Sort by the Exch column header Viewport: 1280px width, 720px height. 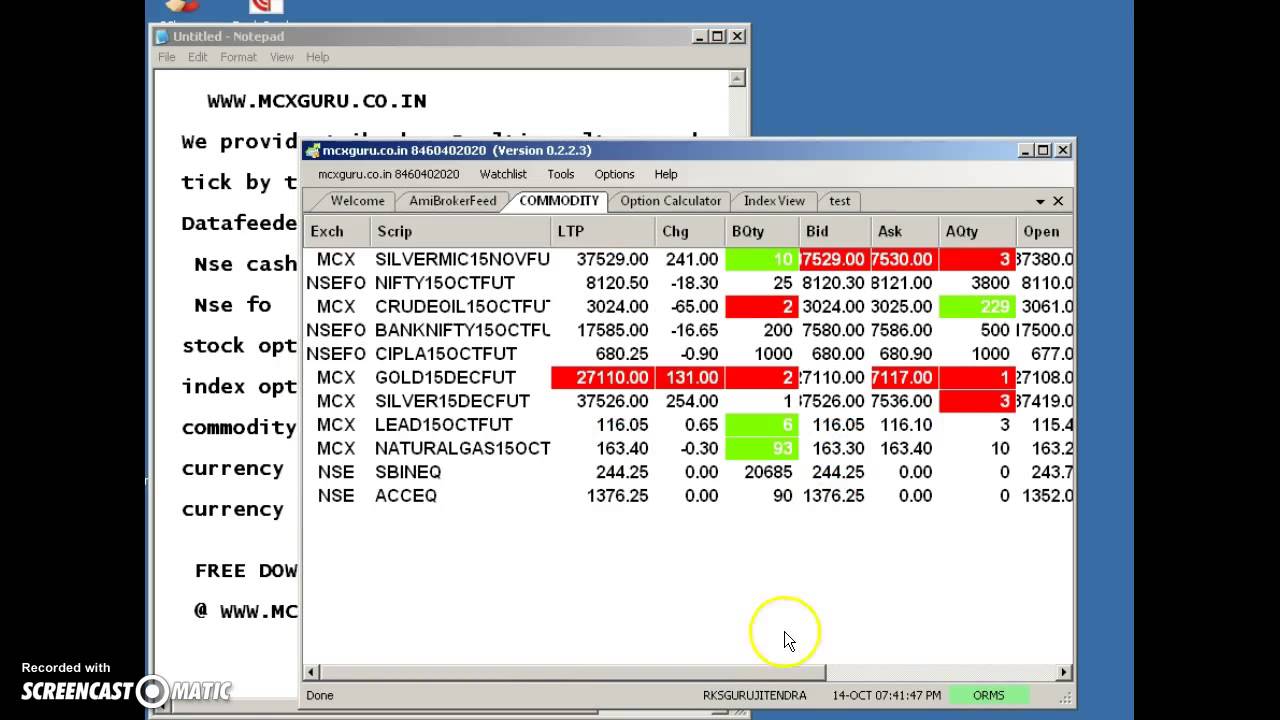337,231
